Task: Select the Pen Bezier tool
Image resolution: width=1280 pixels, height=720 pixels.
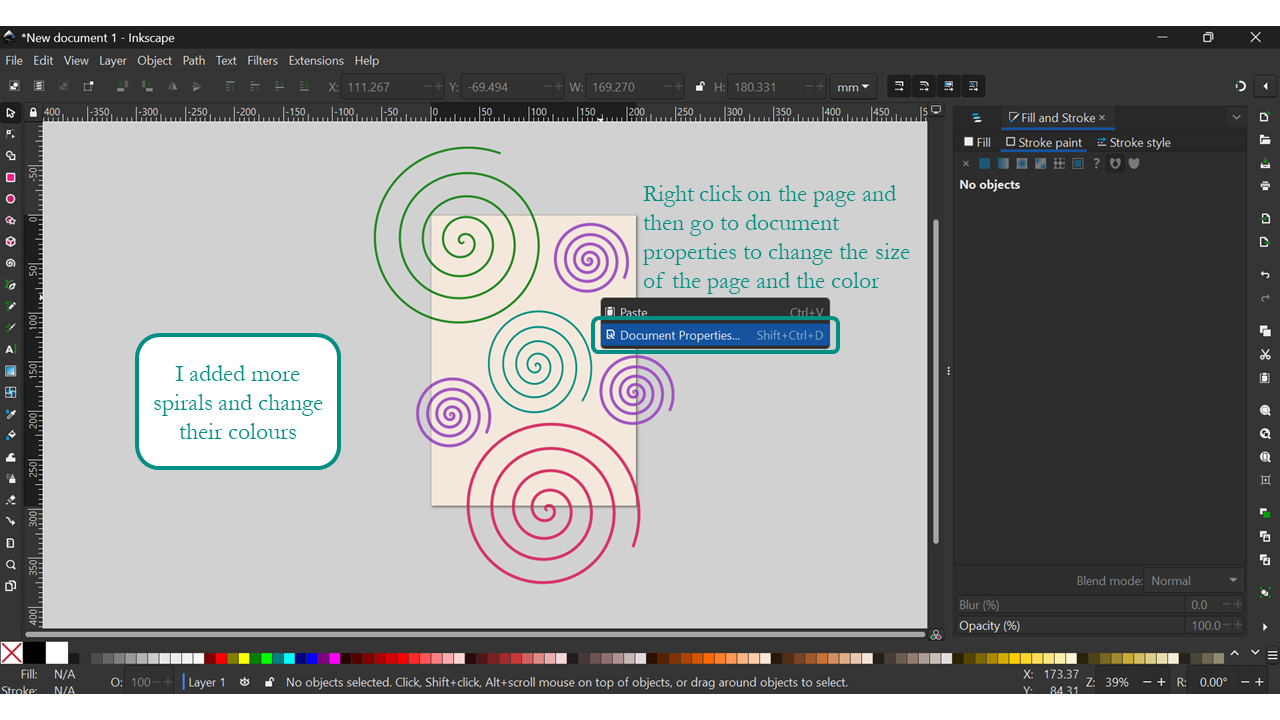Action: (x=10, y=285)
